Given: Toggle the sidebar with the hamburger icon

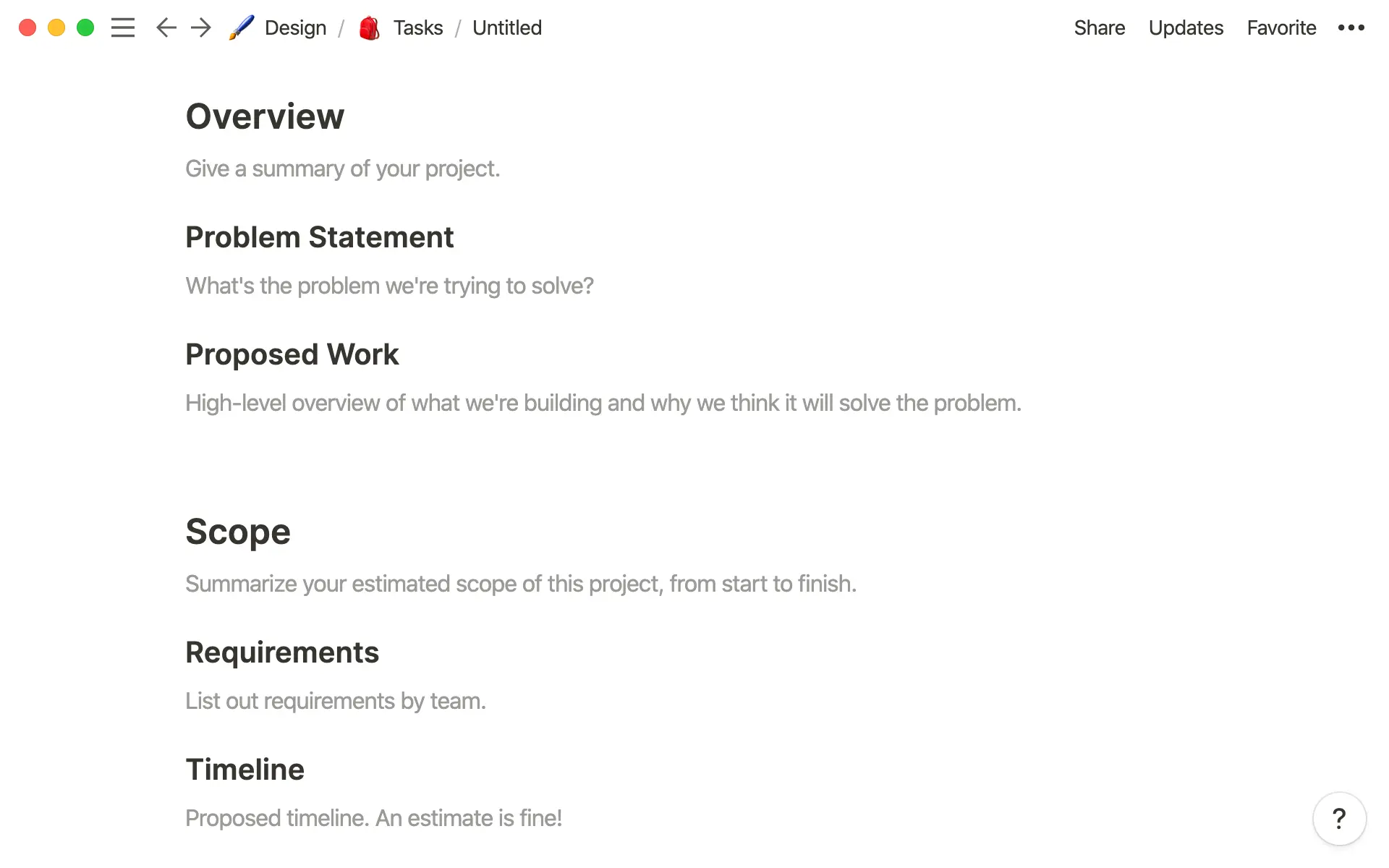Looking at the screenshot, I should tap(123, 27).
